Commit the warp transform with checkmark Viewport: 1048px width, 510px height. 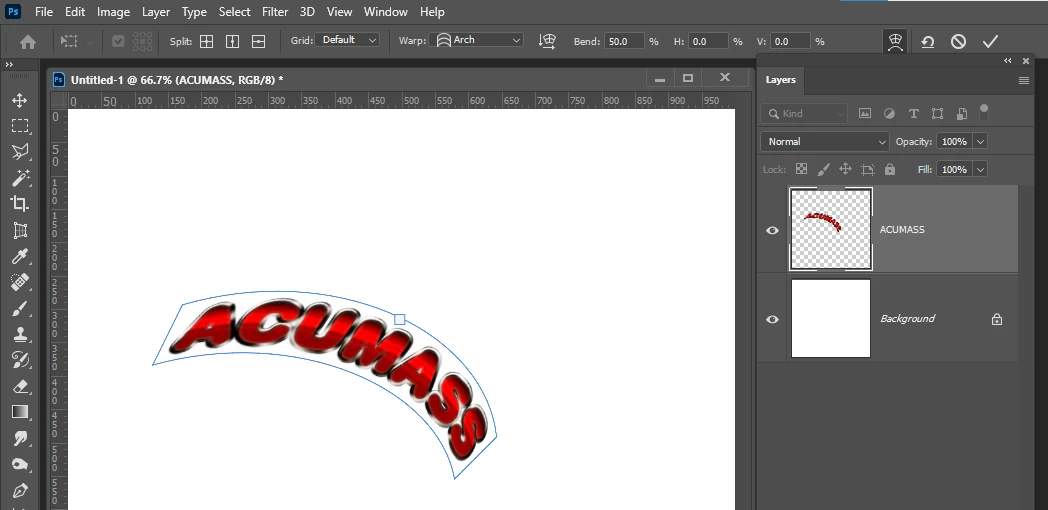pos(990,41)
